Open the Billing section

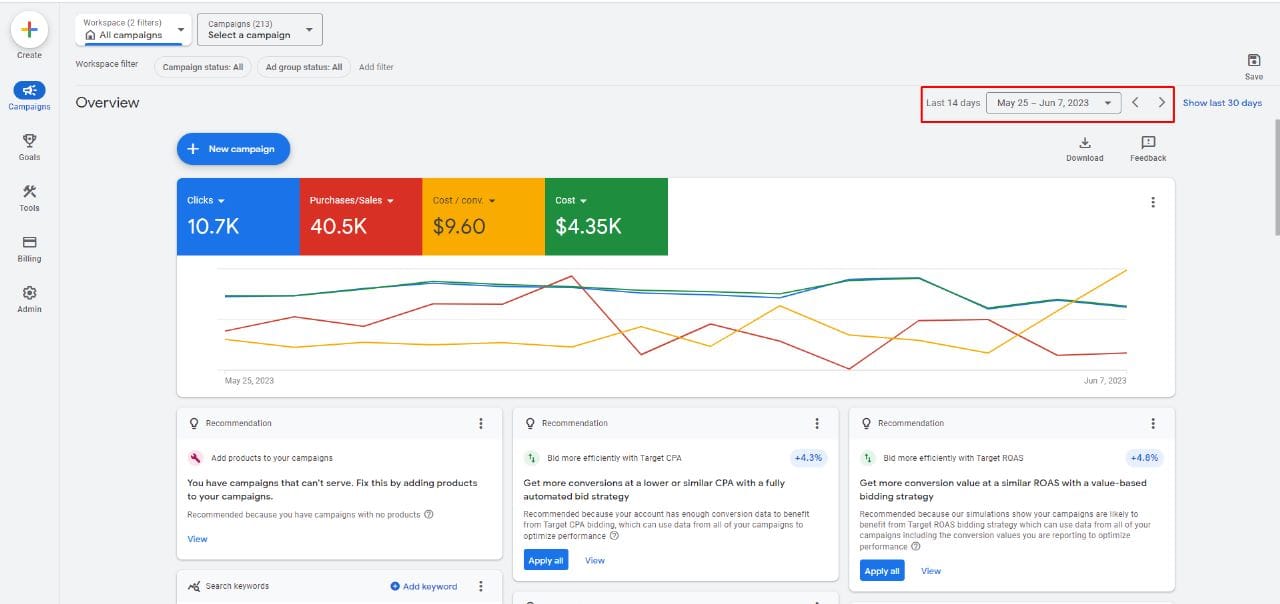[29, 243]
